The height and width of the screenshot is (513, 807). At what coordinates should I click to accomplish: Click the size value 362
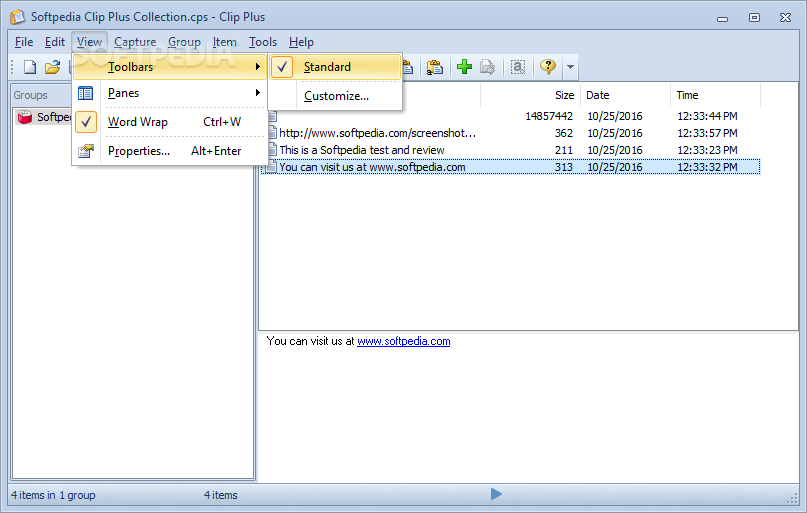click(x=564, y=133)
